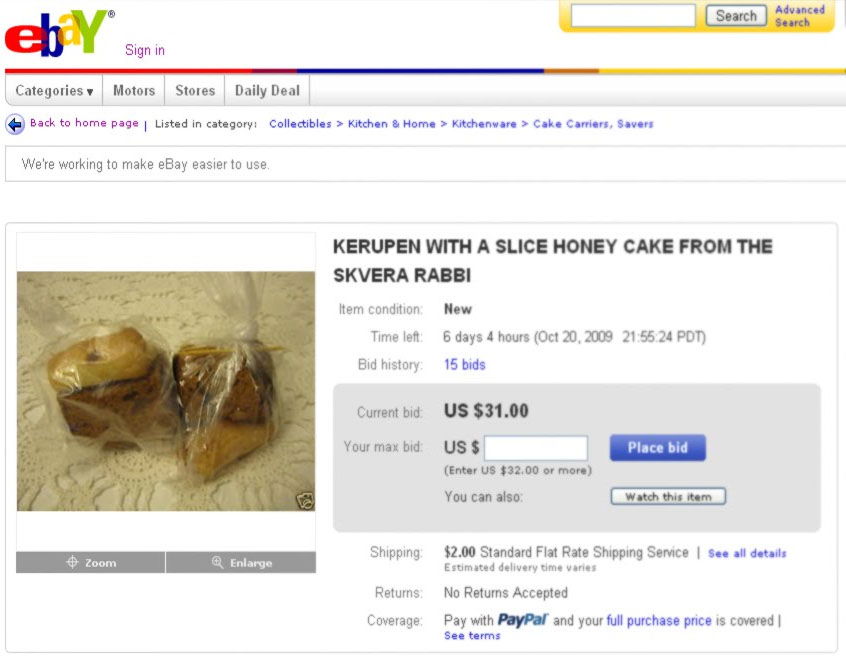Open the 15 bids history link
The height and width of the screenshot is (656, 846).
click(464, 364)
